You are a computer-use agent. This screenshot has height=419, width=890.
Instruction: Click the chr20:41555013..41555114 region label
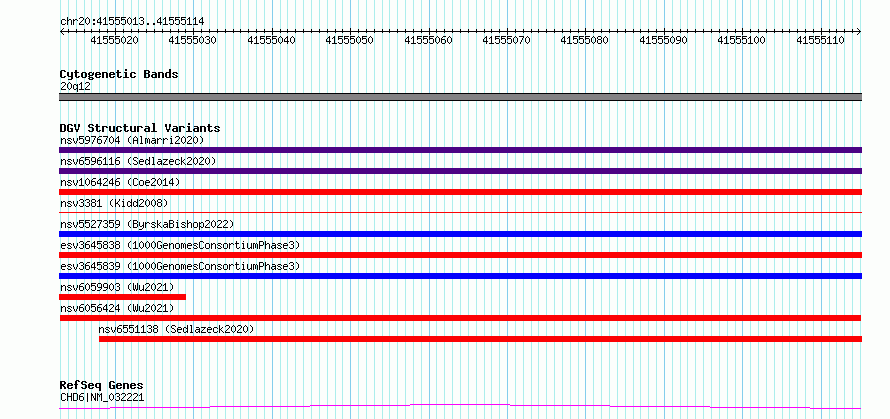tap(132, 22)
